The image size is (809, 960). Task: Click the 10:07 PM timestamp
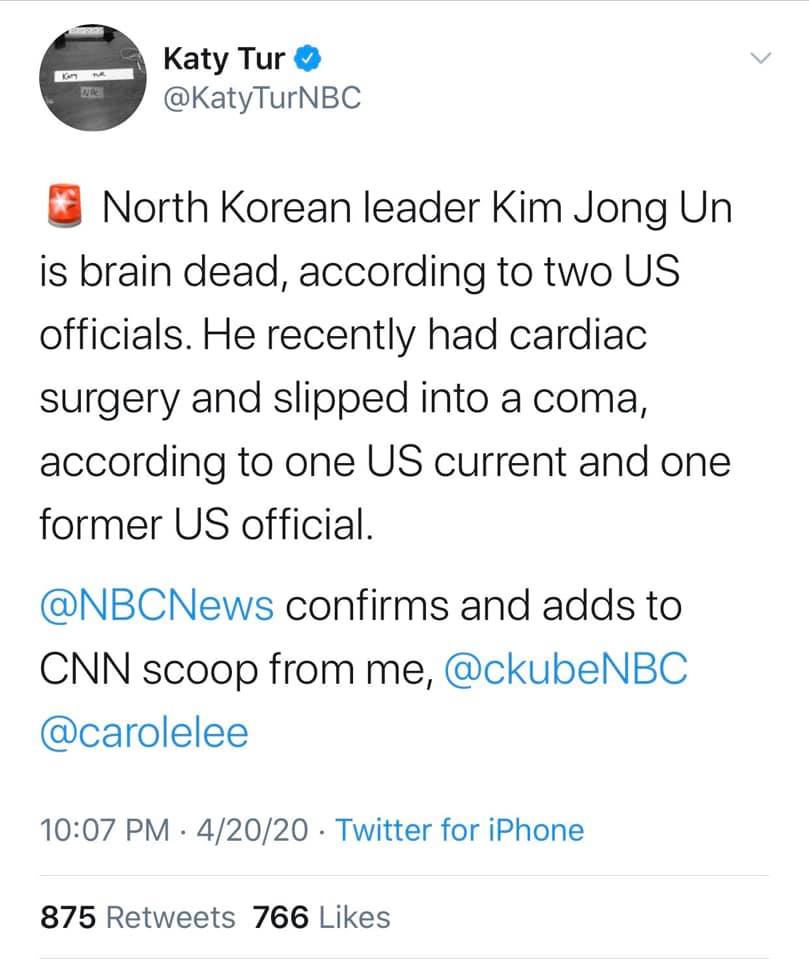(105, 831)
